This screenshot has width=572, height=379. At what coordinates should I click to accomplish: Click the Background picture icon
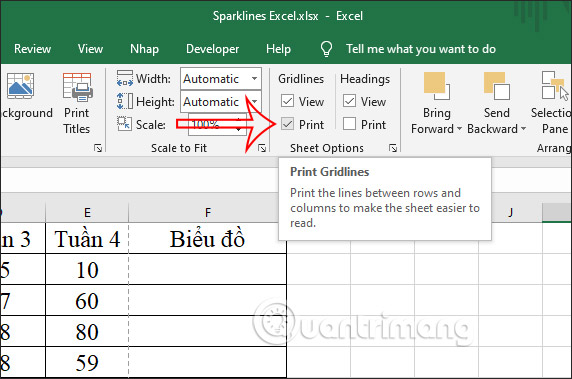click(x=20, y=85)
